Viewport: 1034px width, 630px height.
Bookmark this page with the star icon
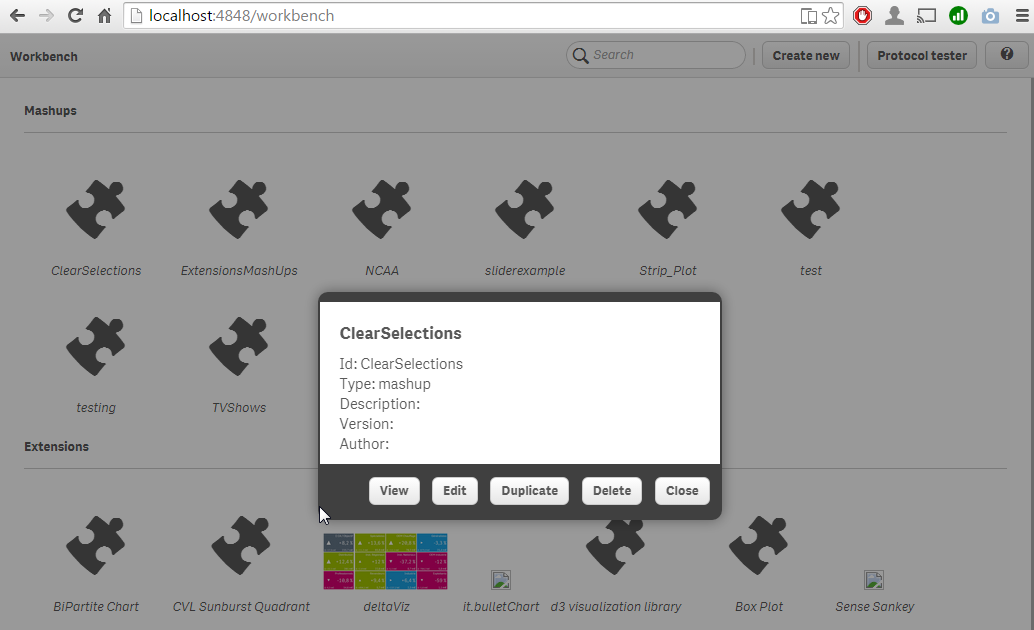pyautogui.click(x=830, y=15)
